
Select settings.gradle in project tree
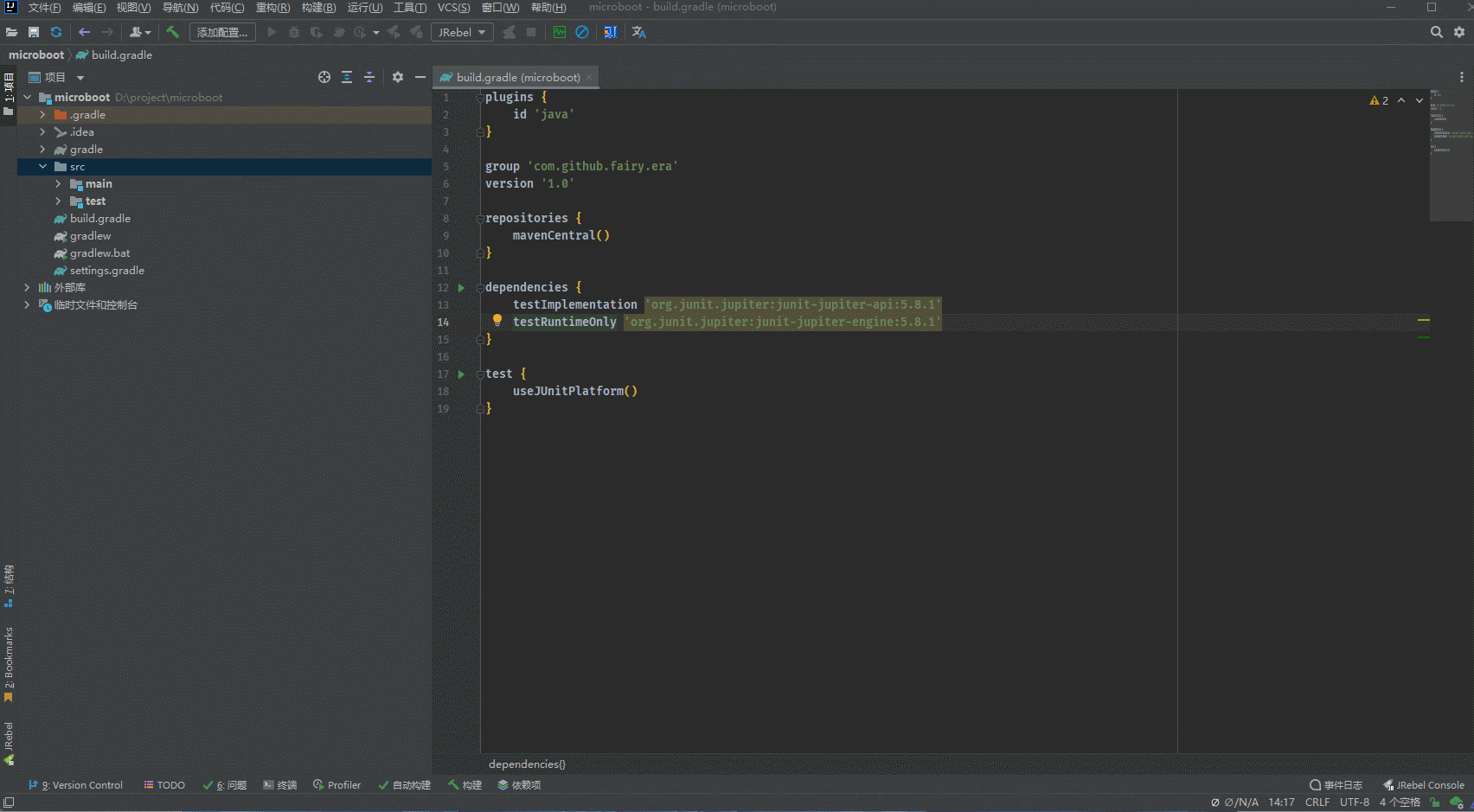click(107, 270)
